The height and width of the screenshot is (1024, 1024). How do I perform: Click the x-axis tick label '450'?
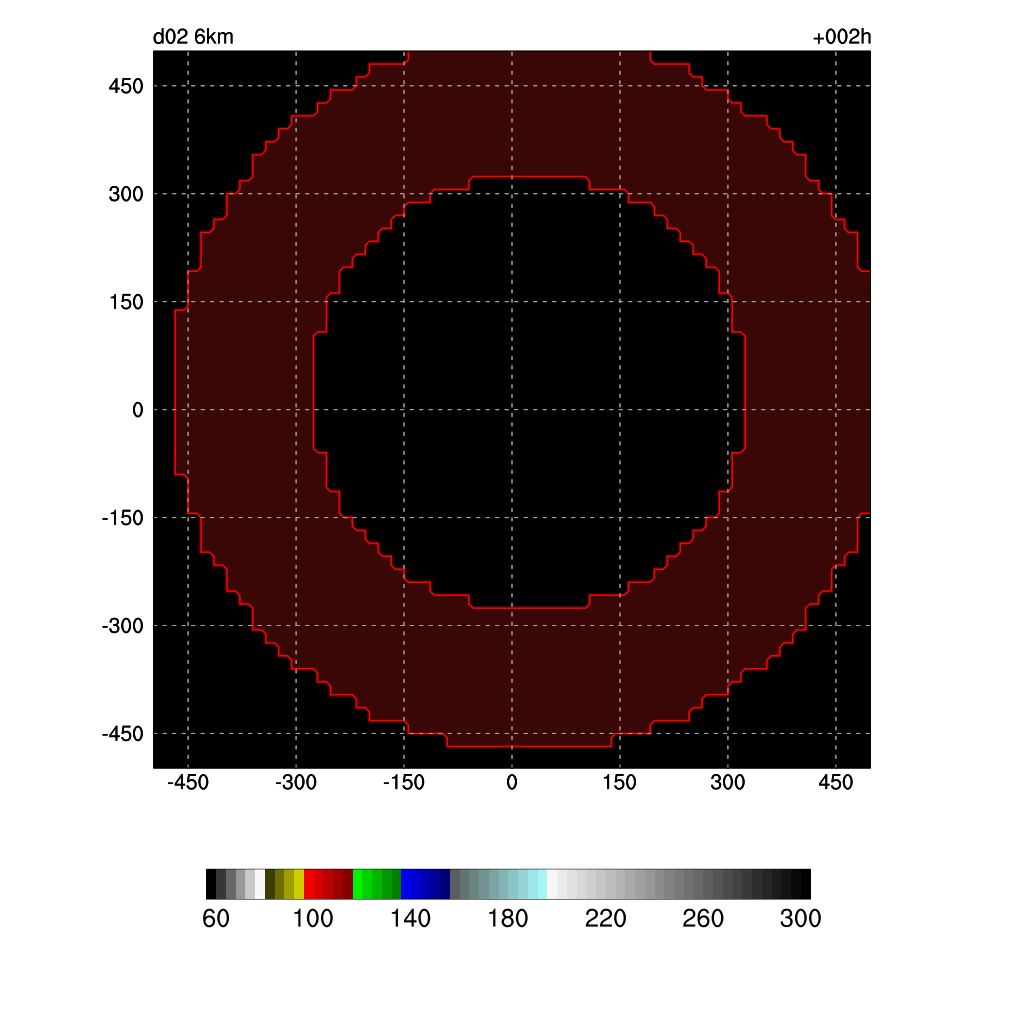coord(836,782)
